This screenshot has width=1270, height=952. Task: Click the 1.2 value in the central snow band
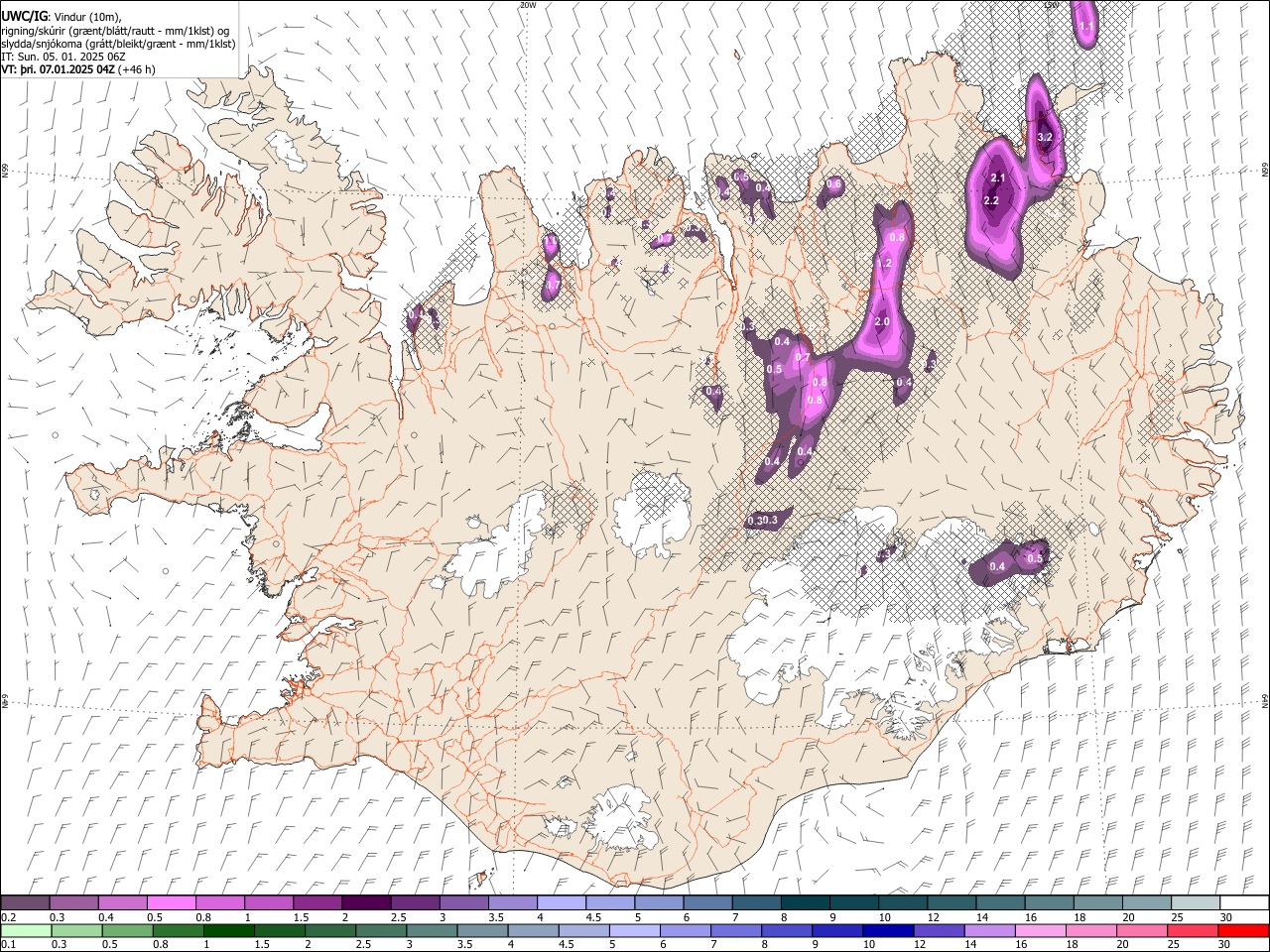(x=886, y=263)
